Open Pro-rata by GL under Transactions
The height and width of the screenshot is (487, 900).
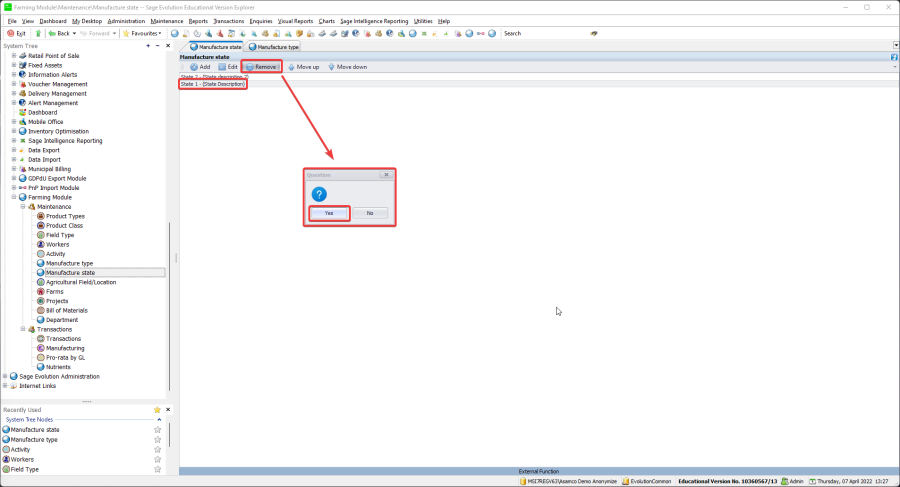(x=66, y=357)
